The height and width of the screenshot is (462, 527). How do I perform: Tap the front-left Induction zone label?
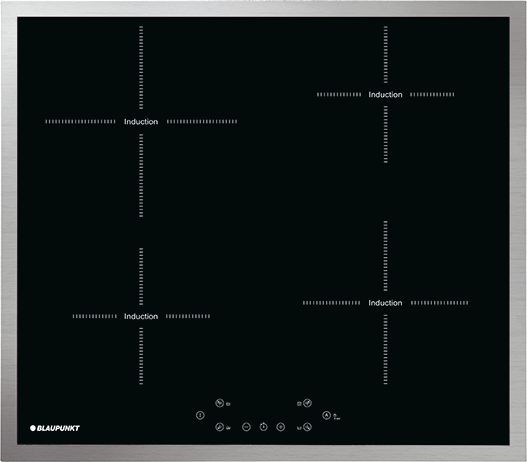click(141, 316)
